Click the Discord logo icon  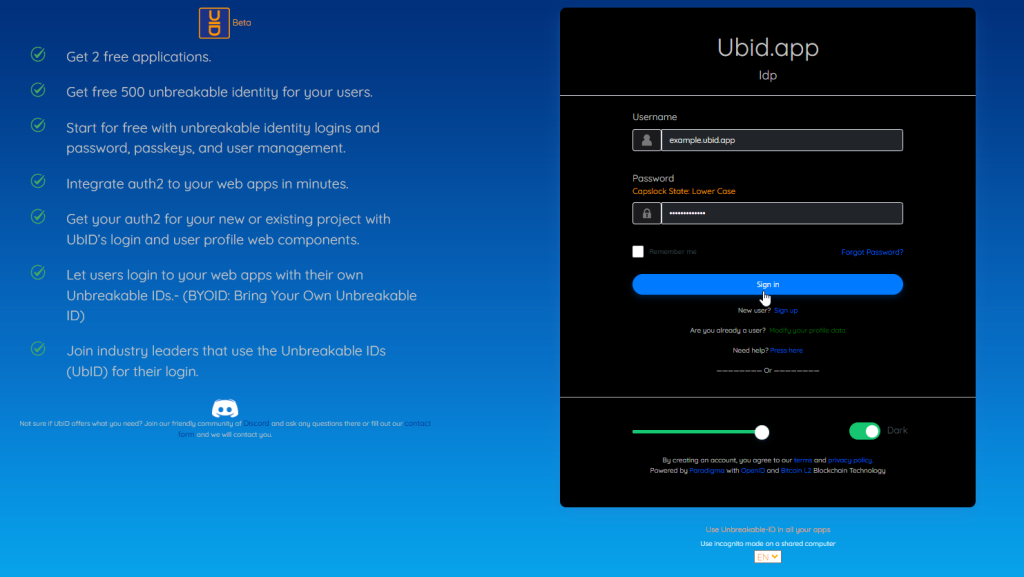coord(225,408)
